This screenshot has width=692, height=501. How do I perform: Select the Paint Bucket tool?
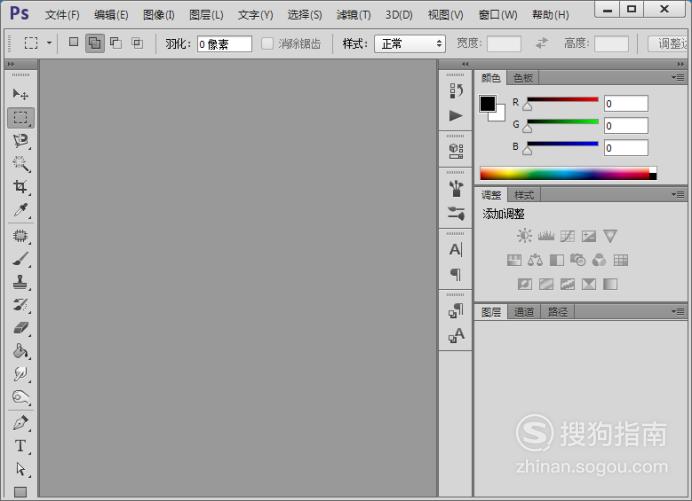(x=20, y=351)
